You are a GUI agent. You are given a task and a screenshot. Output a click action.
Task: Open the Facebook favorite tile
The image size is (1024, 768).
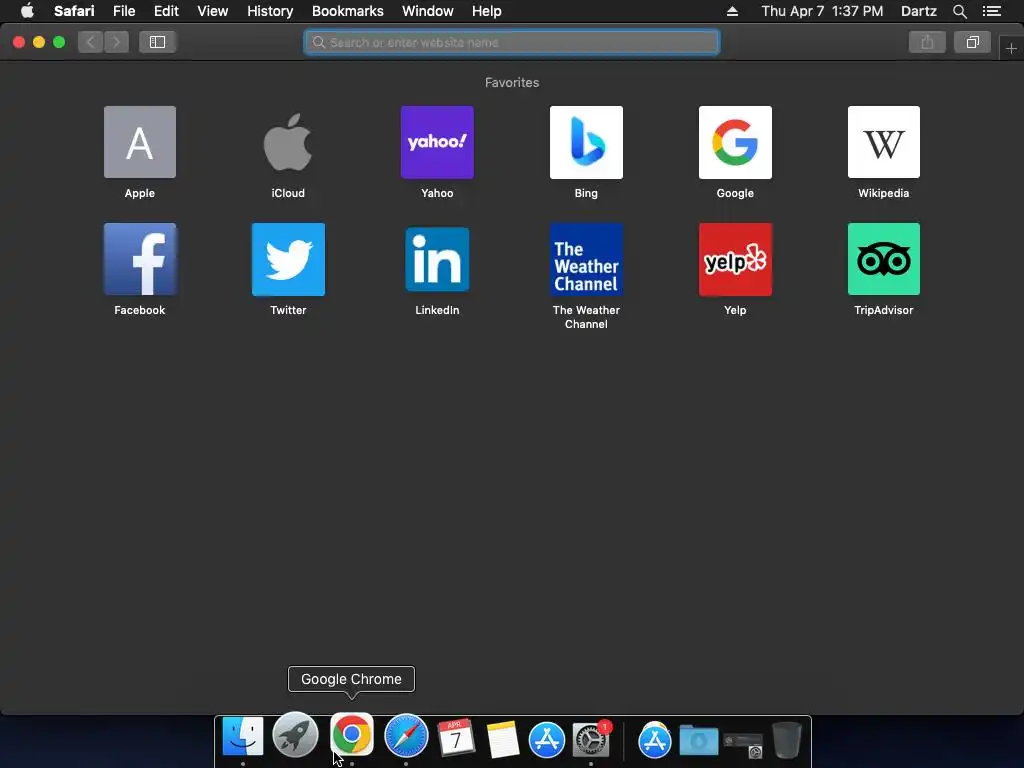pos(140,259)
